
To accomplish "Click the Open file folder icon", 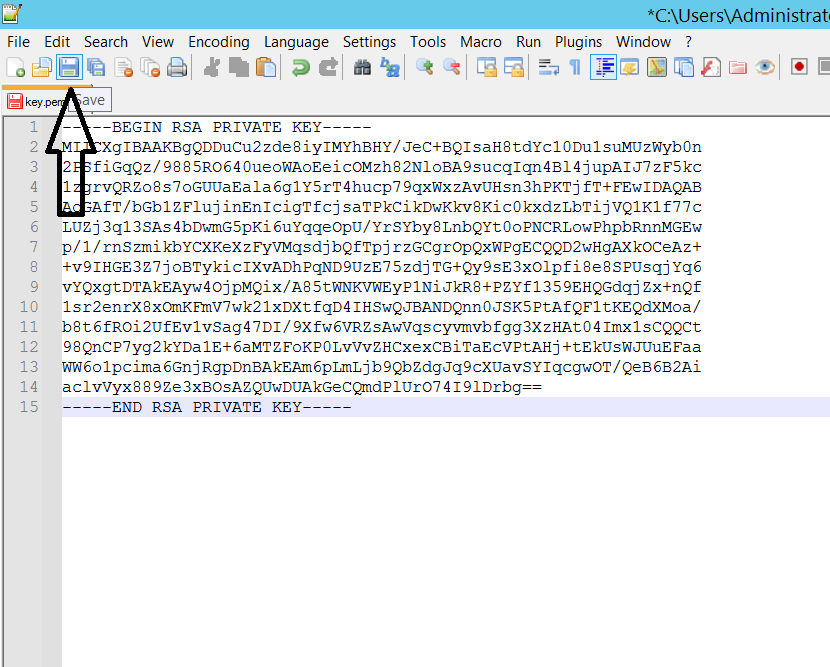I will coord(42,67).
